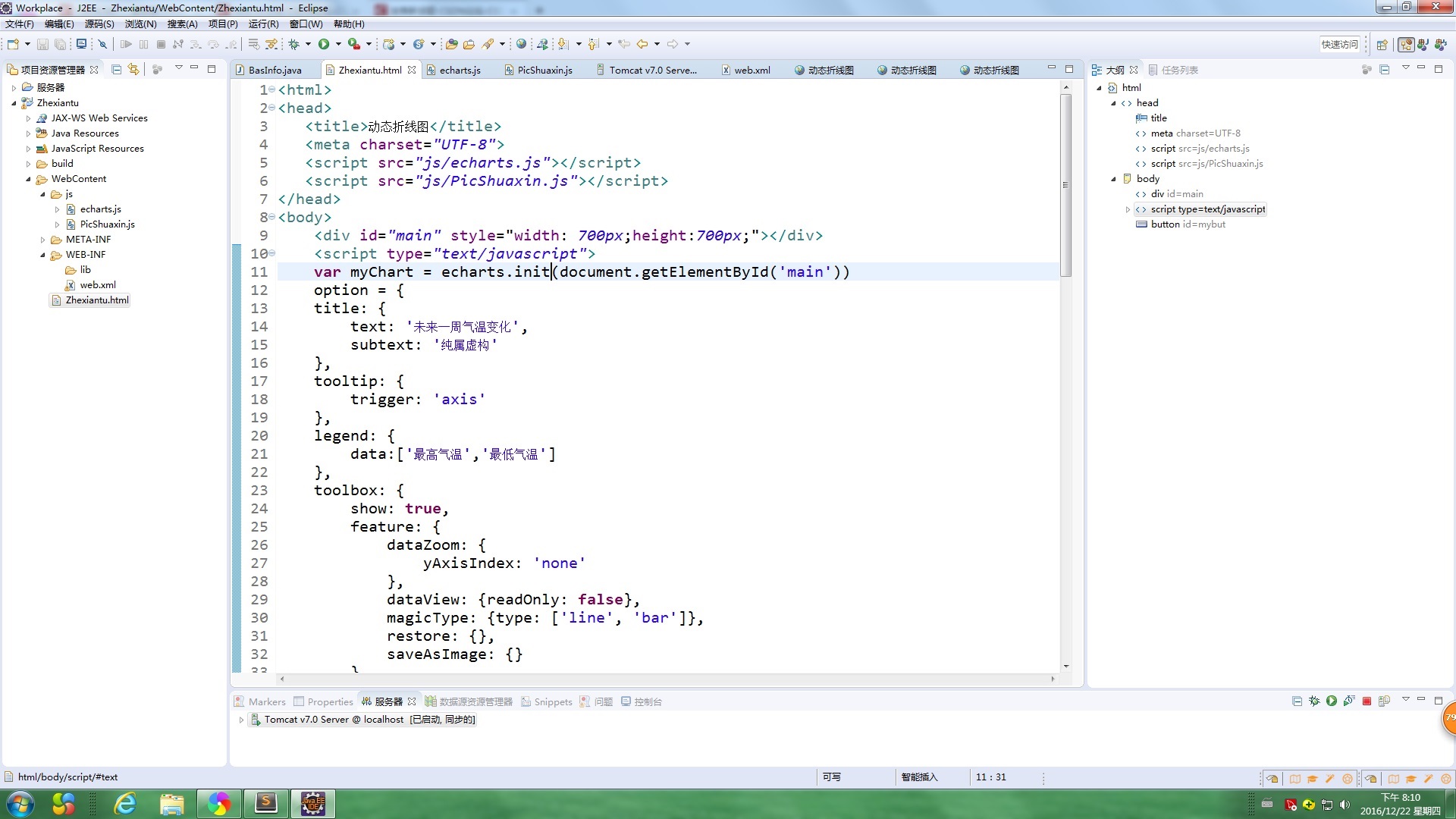1456x819 pixels.
Task: Collapse the Zhexiantu project node
Action: [14, 103]
